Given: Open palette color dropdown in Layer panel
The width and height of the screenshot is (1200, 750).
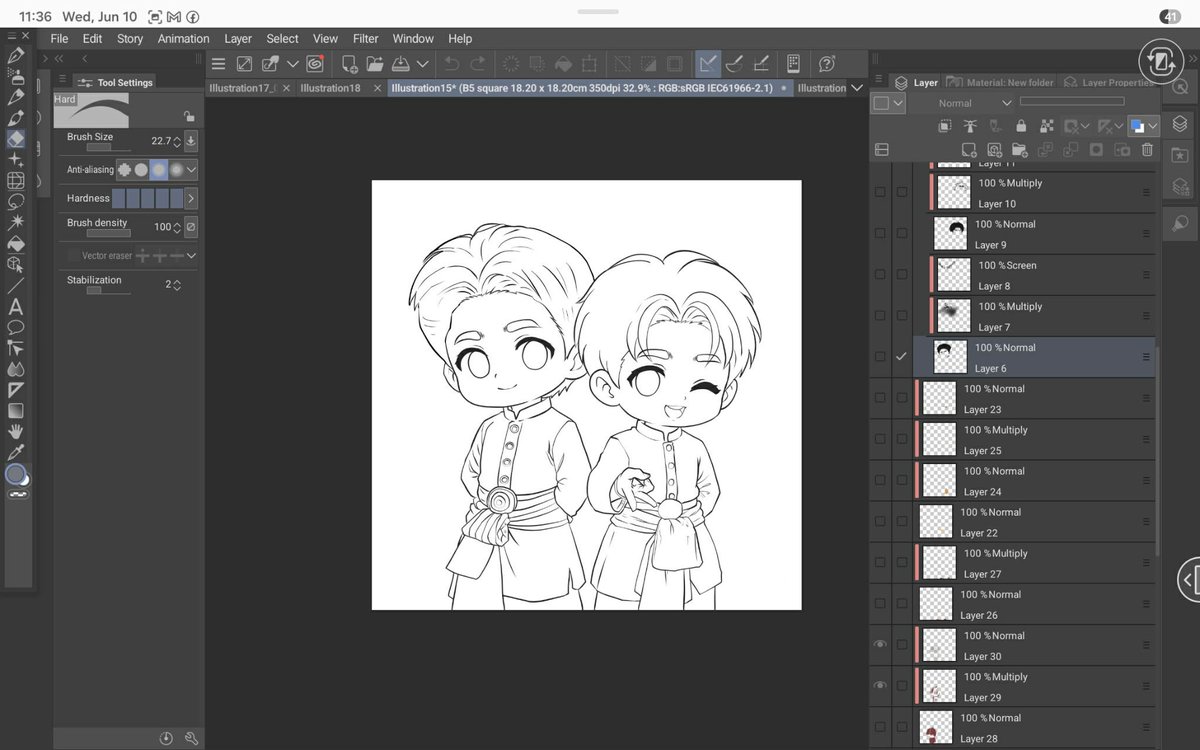Looking at the screenshot, I should coord(898,103).
